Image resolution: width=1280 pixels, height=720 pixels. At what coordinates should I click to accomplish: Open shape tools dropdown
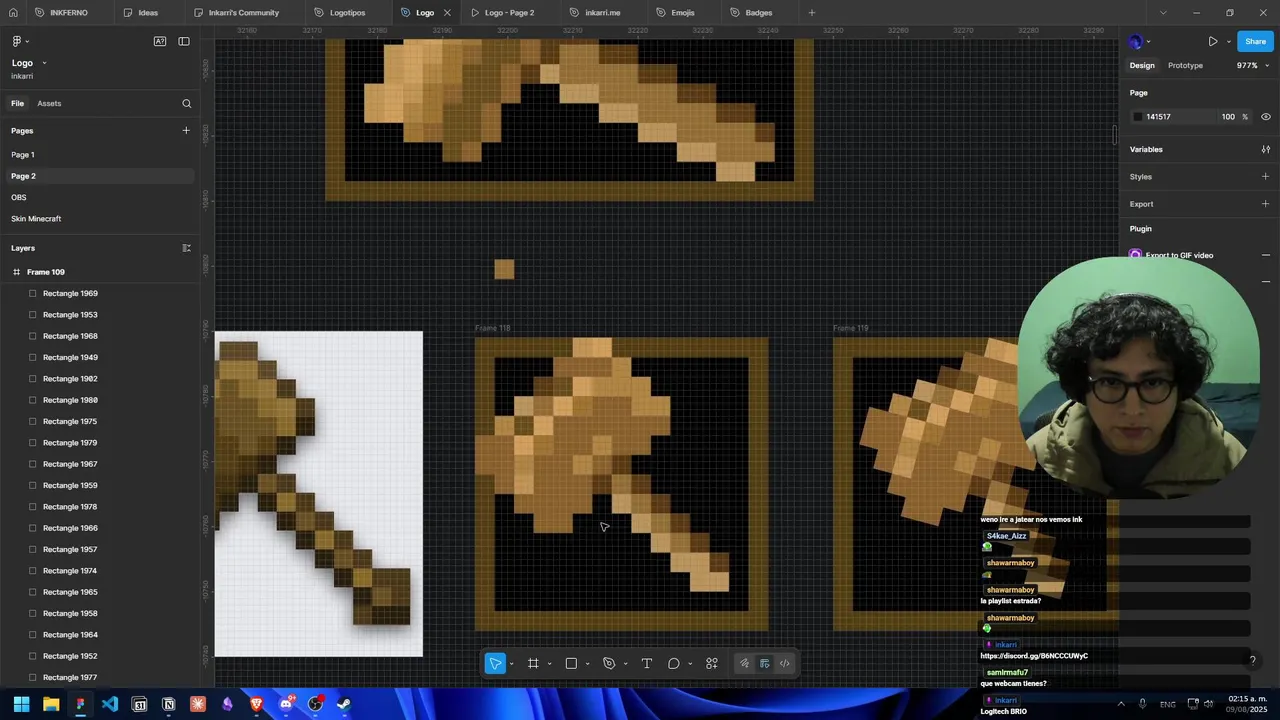(587, 664)
